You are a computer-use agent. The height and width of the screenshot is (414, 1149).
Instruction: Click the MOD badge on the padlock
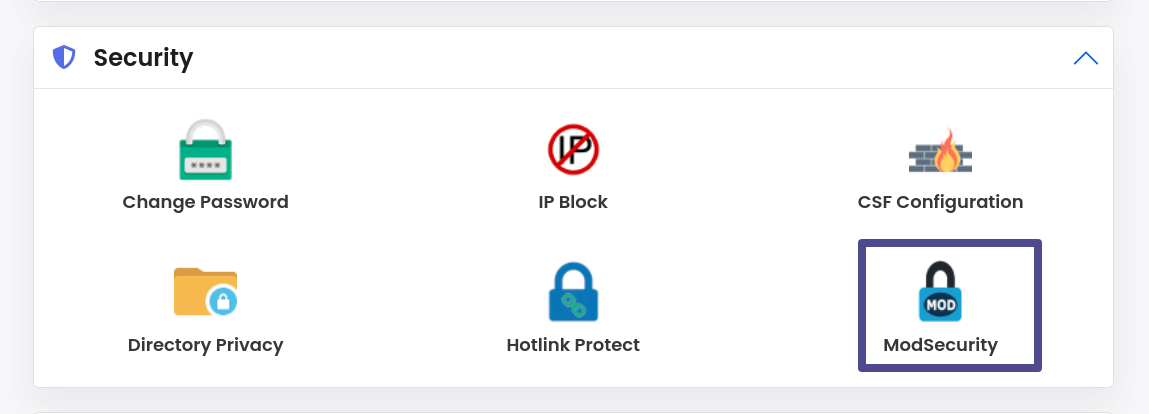click(x=940, y=304)
